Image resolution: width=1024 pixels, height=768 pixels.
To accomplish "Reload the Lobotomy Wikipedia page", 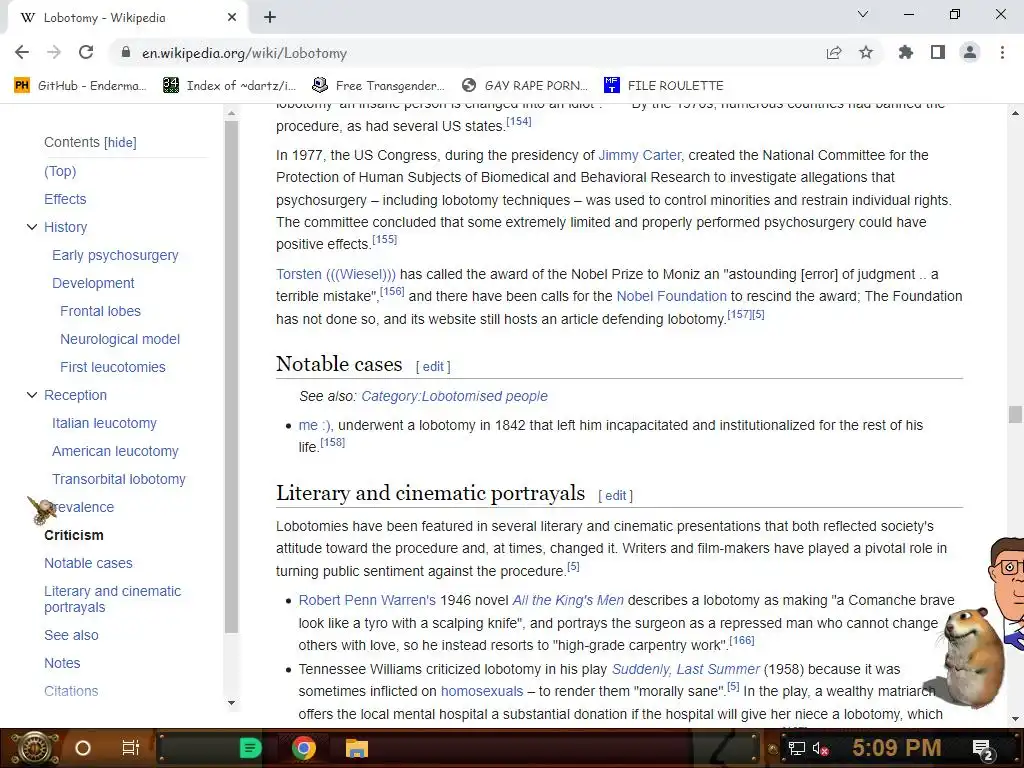I will [86, 53].
